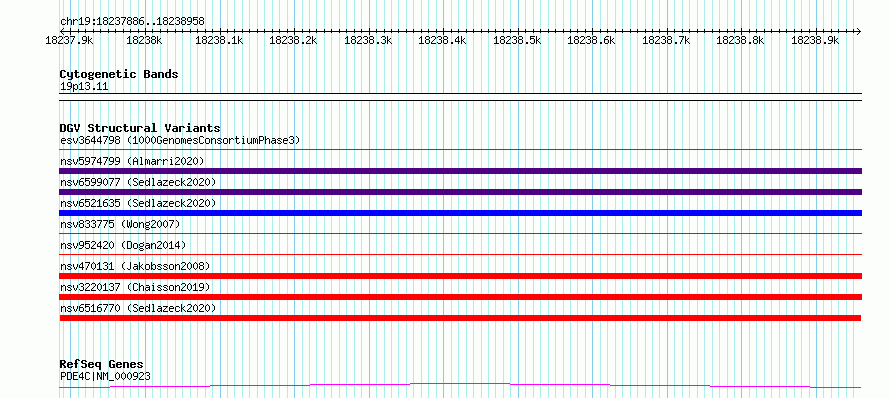Open the nsv6521635 (Sedlazeck2020) label

(138, 203)
